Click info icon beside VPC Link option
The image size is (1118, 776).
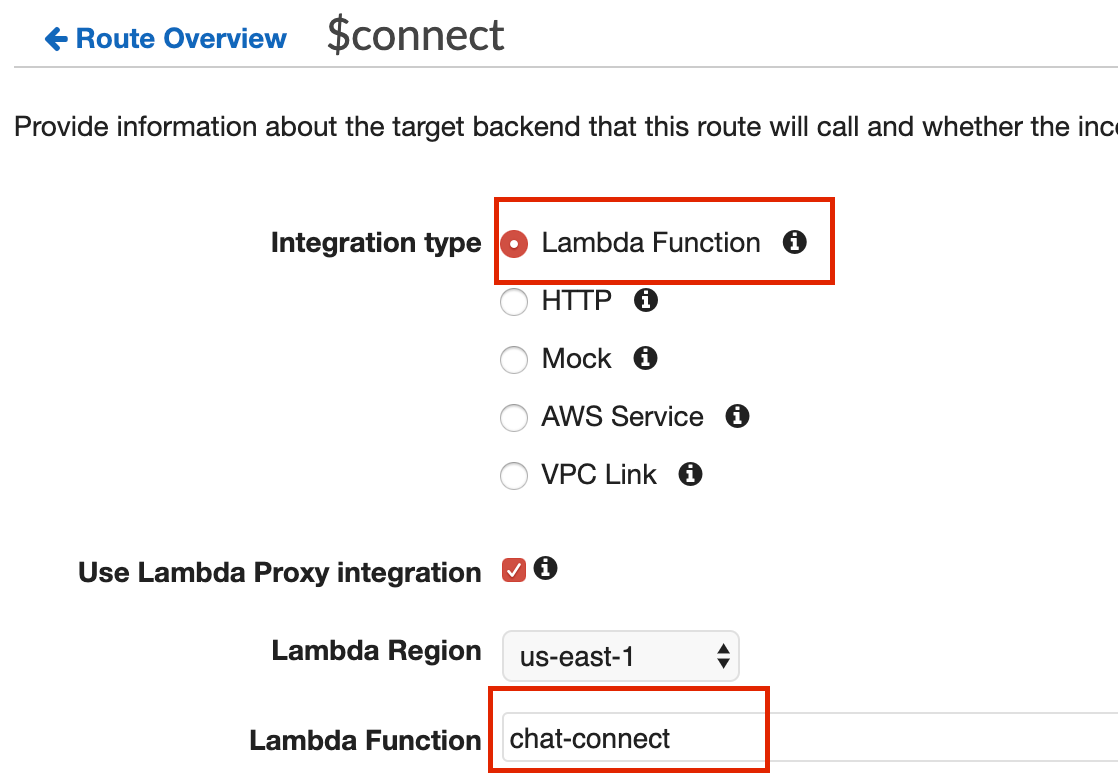[690, 474]
